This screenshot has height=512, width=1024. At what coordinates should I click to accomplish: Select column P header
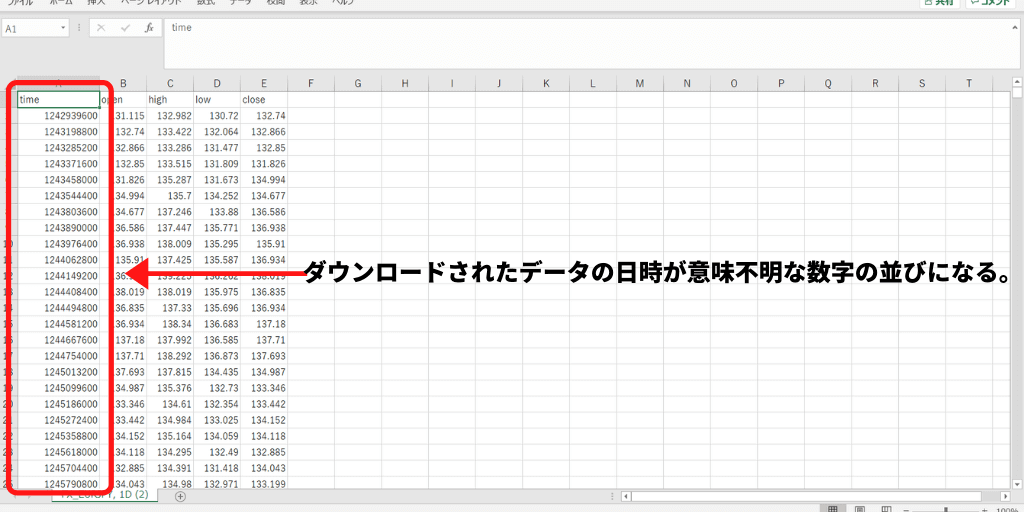point(781,84)
